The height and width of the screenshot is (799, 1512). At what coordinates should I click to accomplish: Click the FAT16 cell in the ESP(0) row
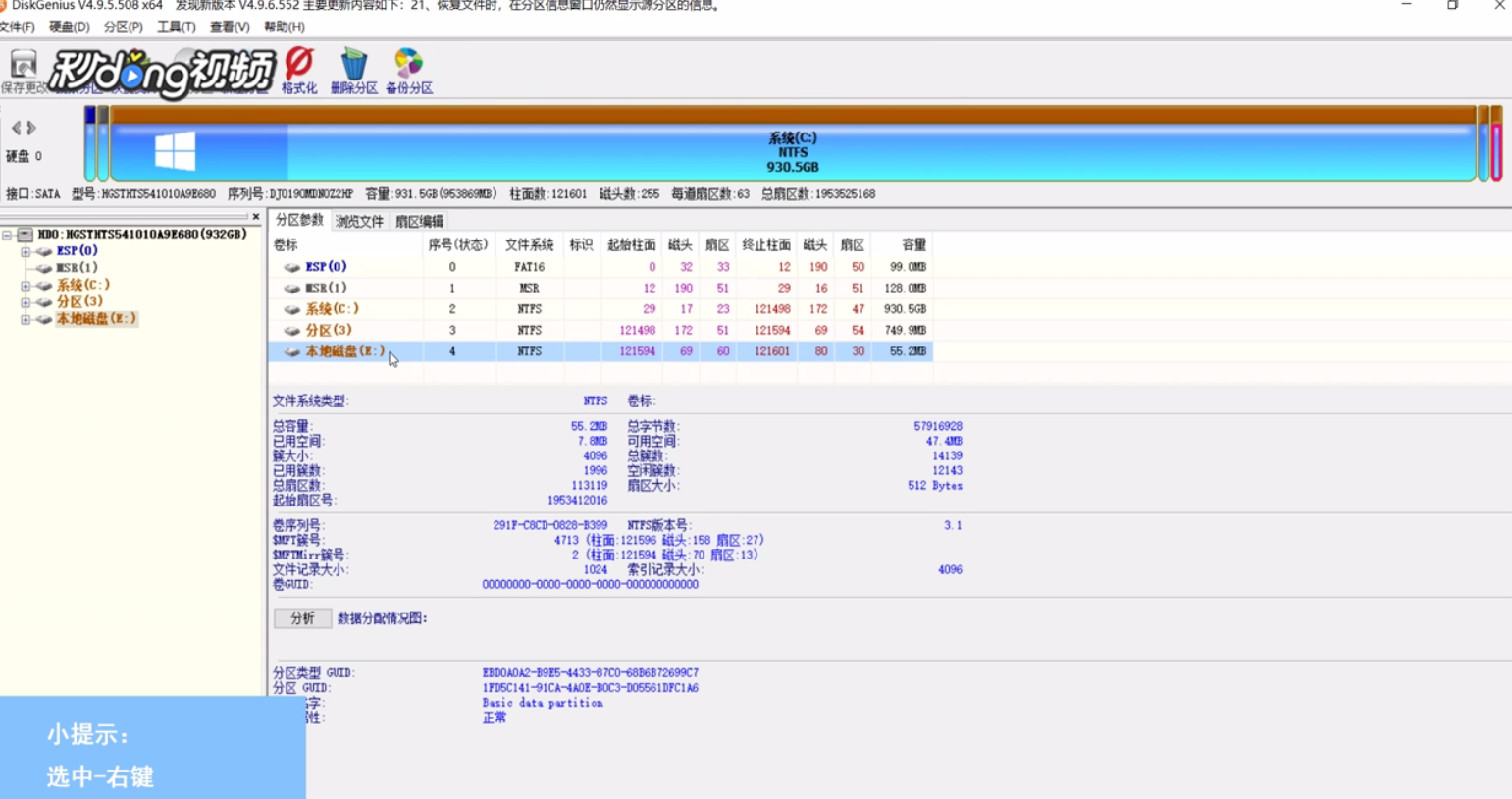530,267
